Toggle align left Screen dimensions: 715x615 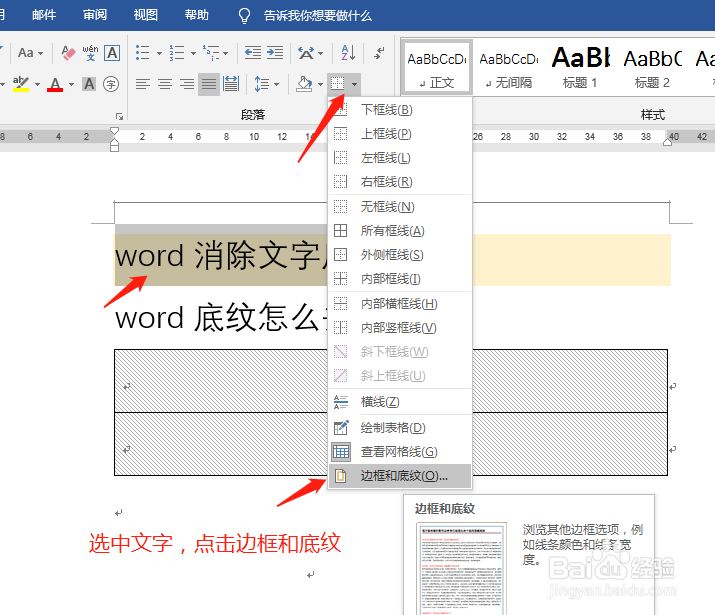click(143, 84)
